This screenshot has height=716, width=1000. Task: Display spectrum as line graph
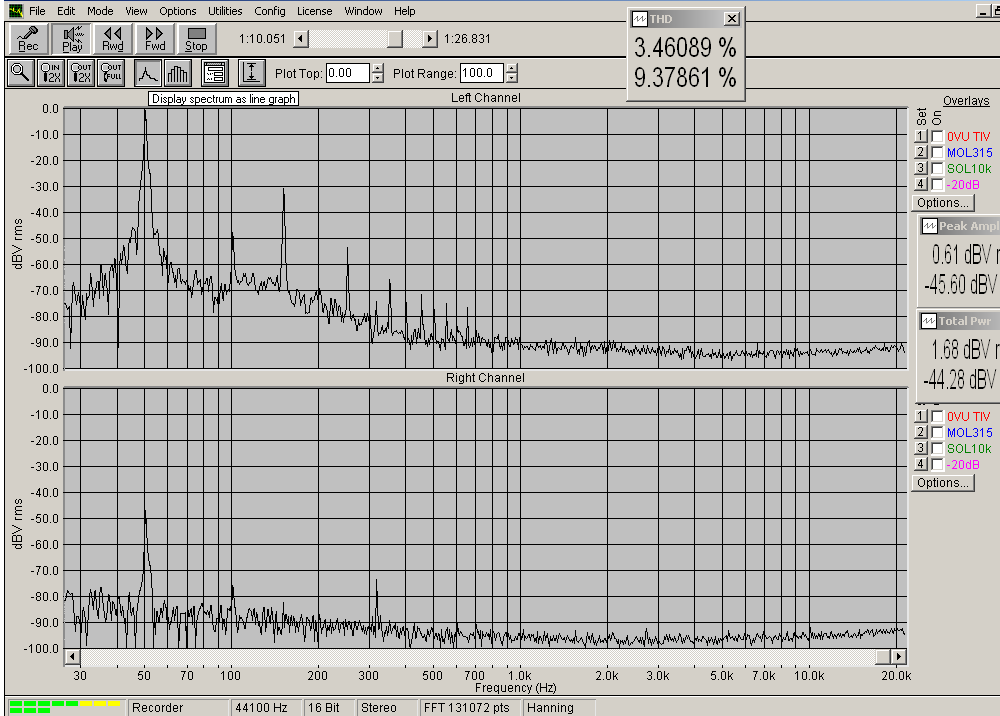[x=148, y=73]
